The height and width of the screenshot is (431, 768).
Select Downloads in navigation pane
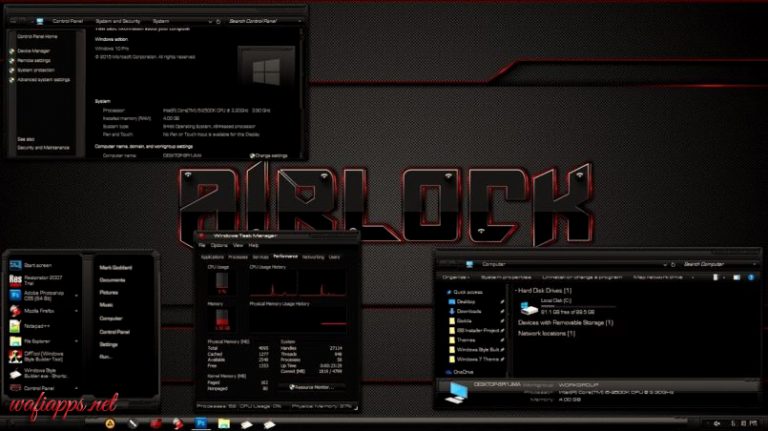pyautogui.click(x=465, y=311)
